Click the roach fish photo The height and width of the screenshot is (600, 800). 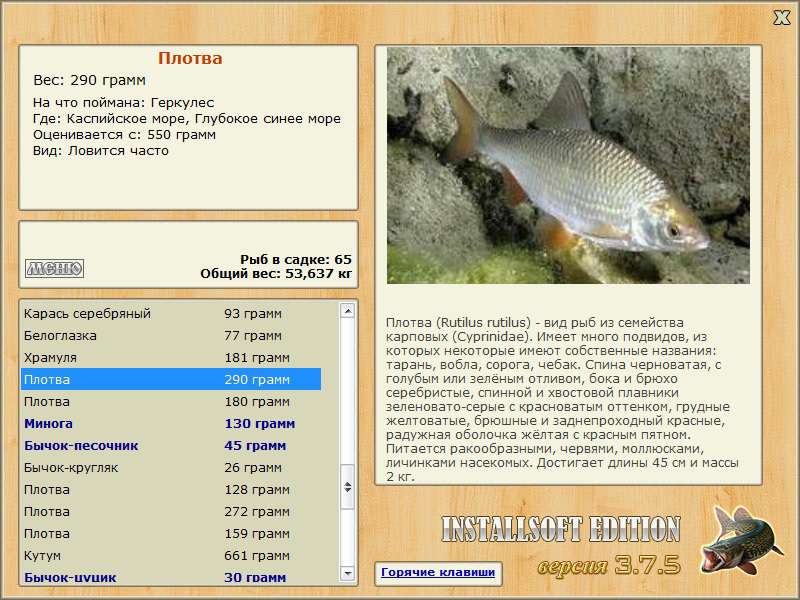pyautogui.click(x=567, y=165)
